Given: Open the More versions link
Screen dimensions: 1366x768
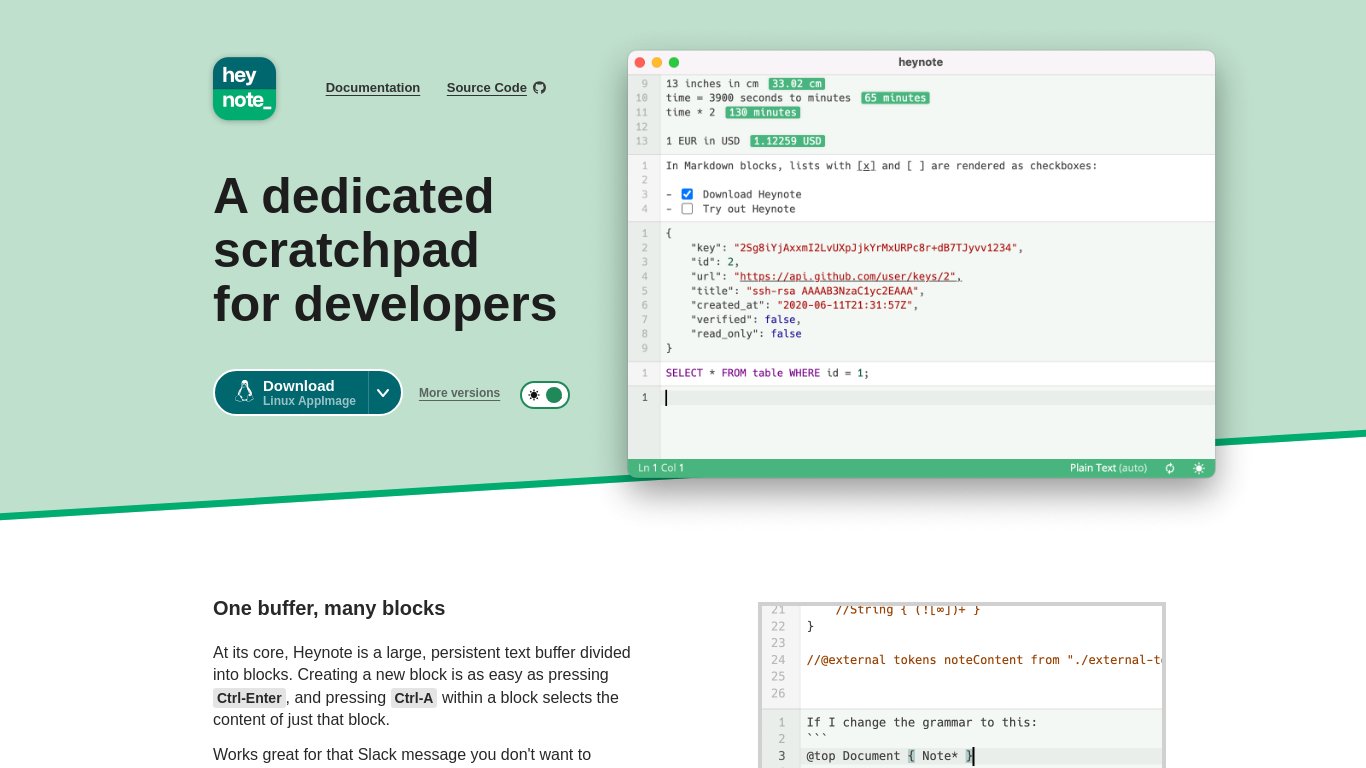Looking at the screenshot, I should [459, 393].
